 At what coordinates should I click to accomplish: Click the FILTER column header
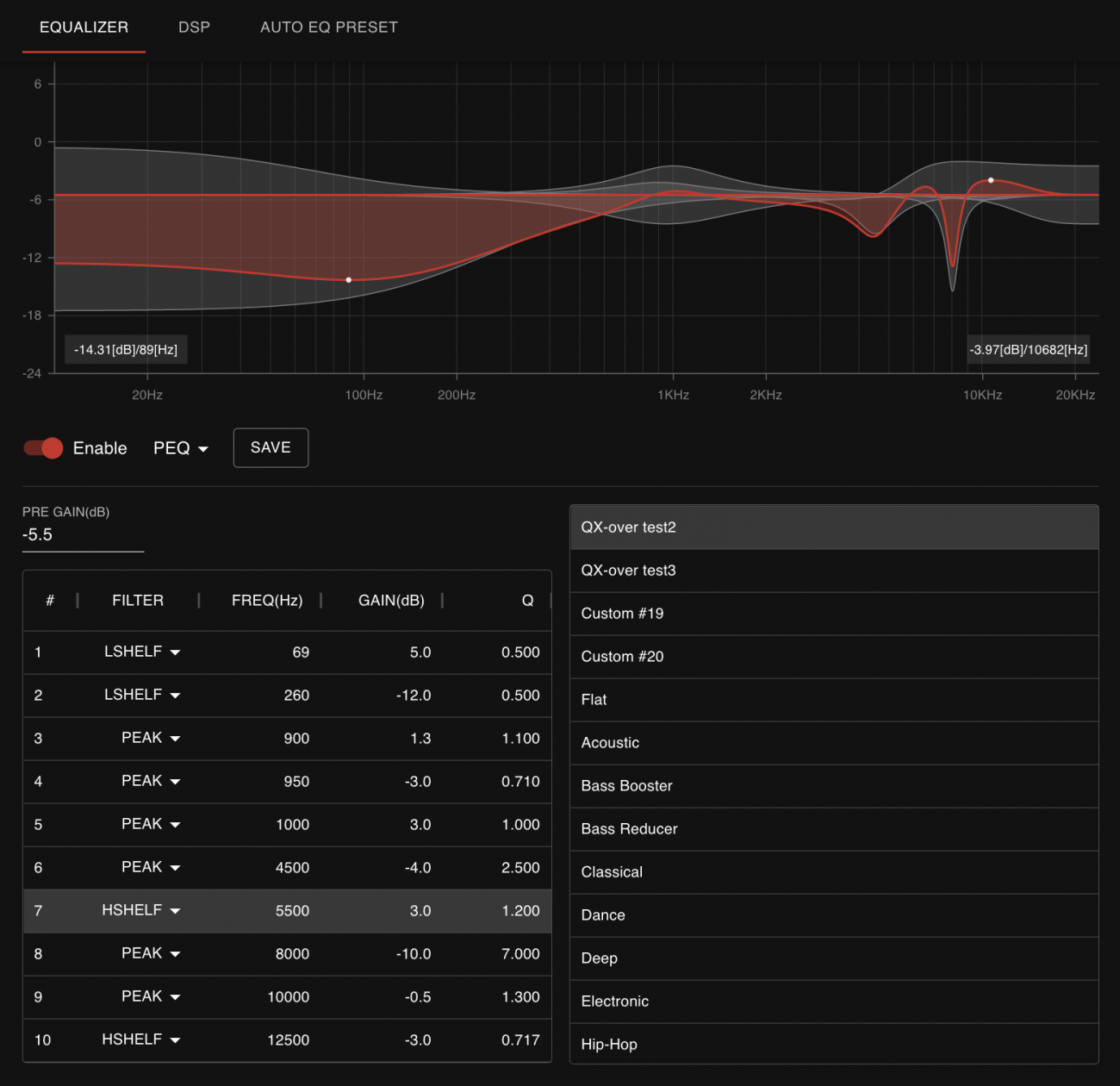(138, 601)
